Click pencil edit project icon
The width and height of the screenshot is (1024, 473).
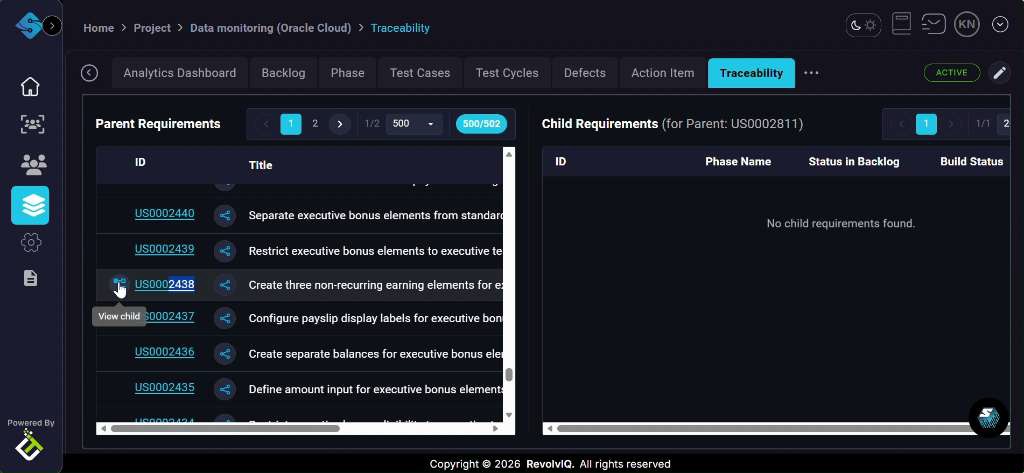(x=998, y=73)
